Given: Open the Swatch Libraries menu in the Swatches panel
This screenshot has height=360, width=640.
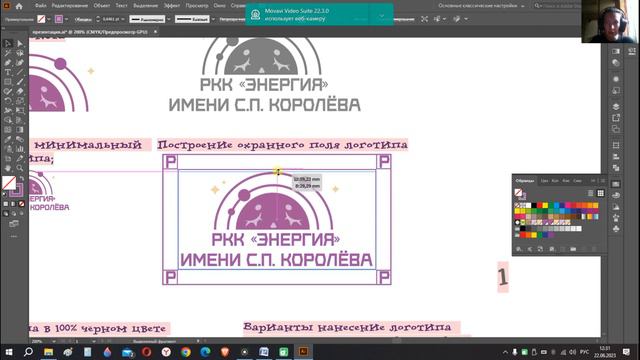Looking at the screenshot, I should 519,249.
